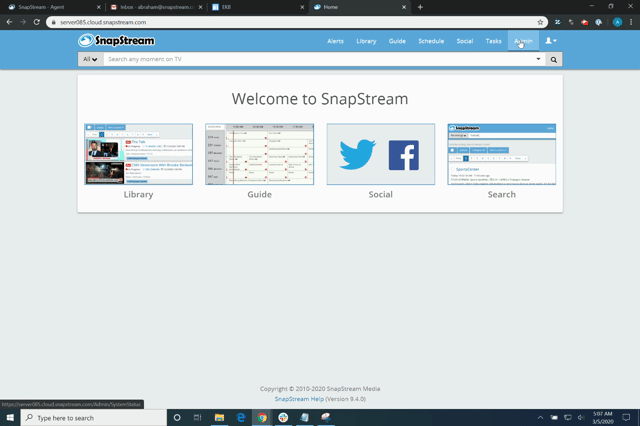The image size is (640, 426).
Task: Open a new browser tab
Action: [420, 7]
